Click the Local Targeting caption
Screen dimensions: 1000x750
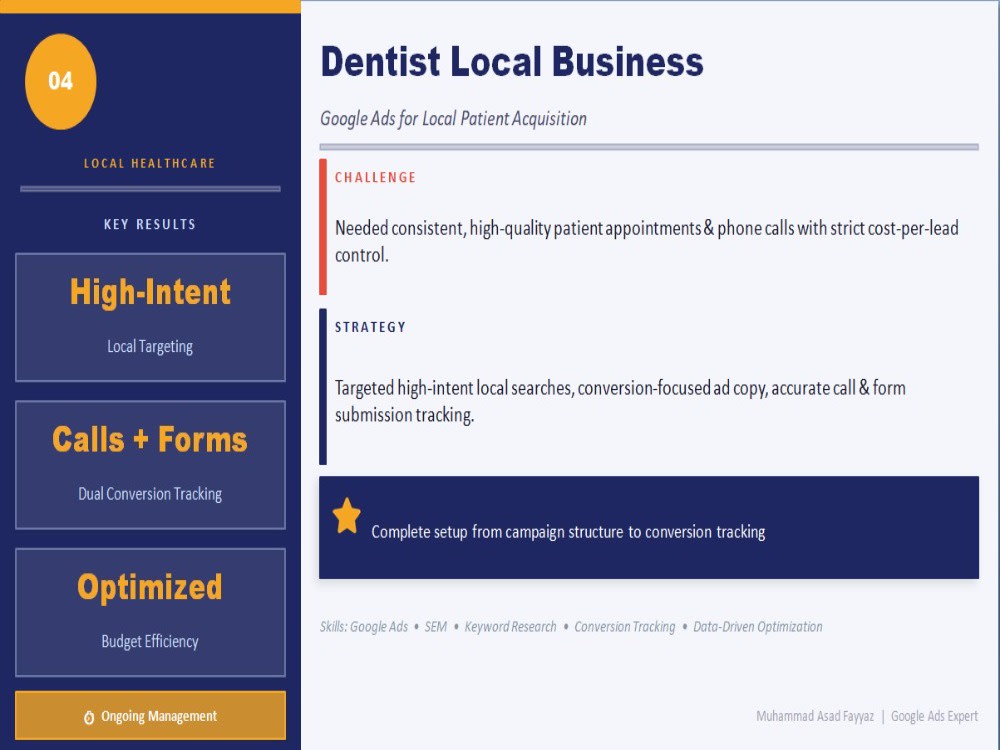(150, 346)
